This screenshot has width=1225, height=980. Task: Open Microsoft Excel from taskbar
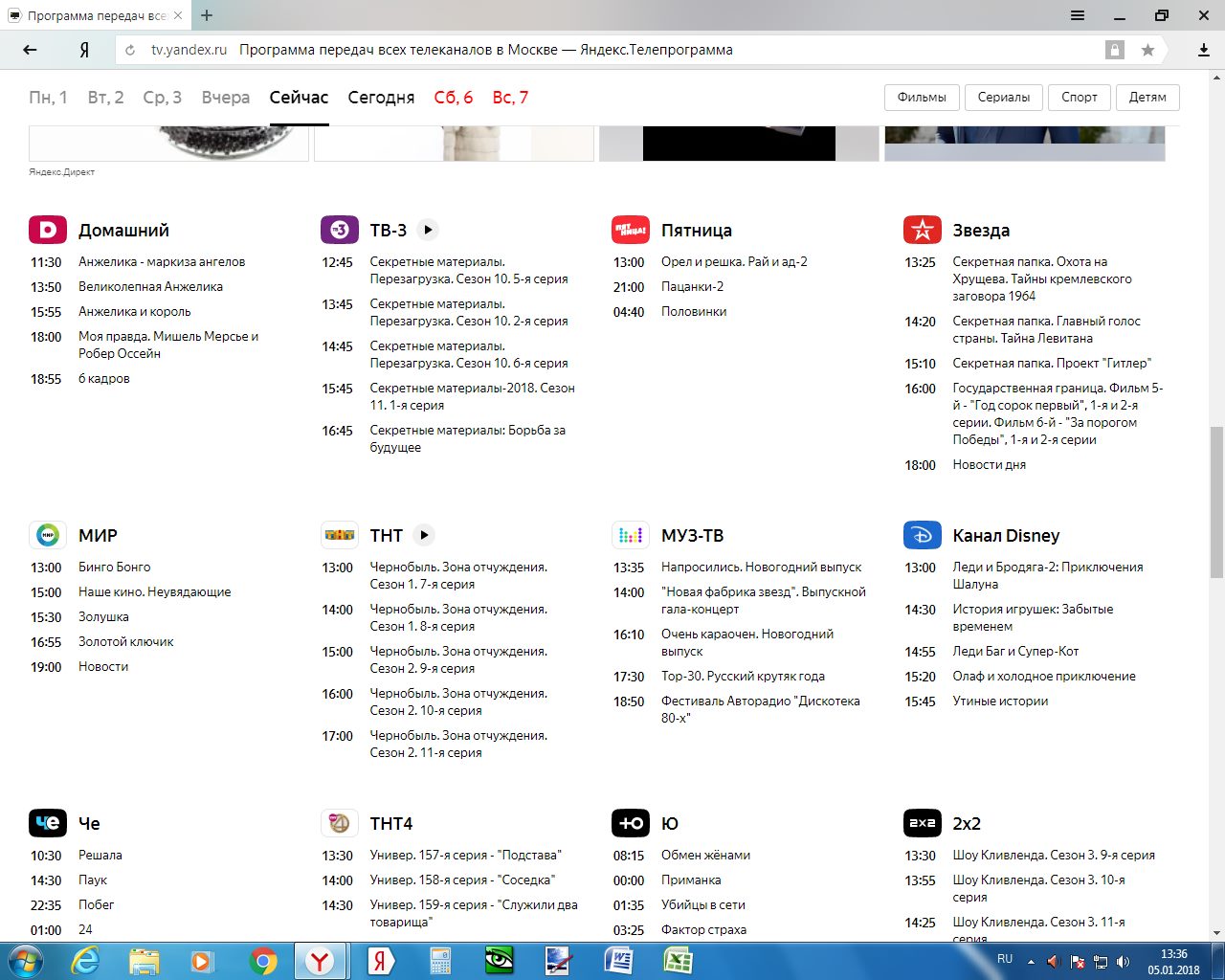(x=678, y=961)
